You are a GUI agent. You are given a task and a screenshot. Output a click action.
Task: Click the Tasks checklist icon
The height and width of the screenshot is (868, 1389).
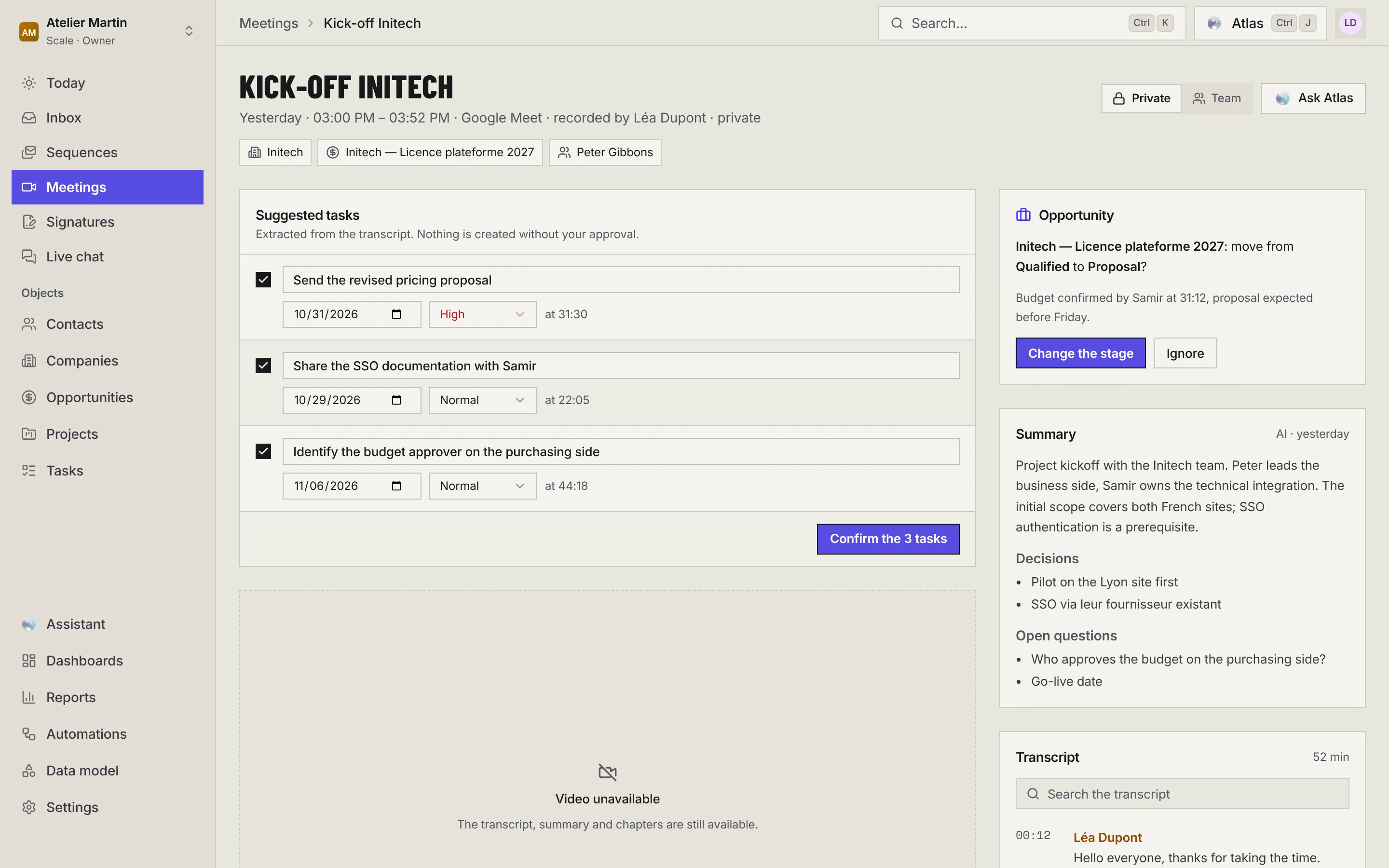pos(29,471)
